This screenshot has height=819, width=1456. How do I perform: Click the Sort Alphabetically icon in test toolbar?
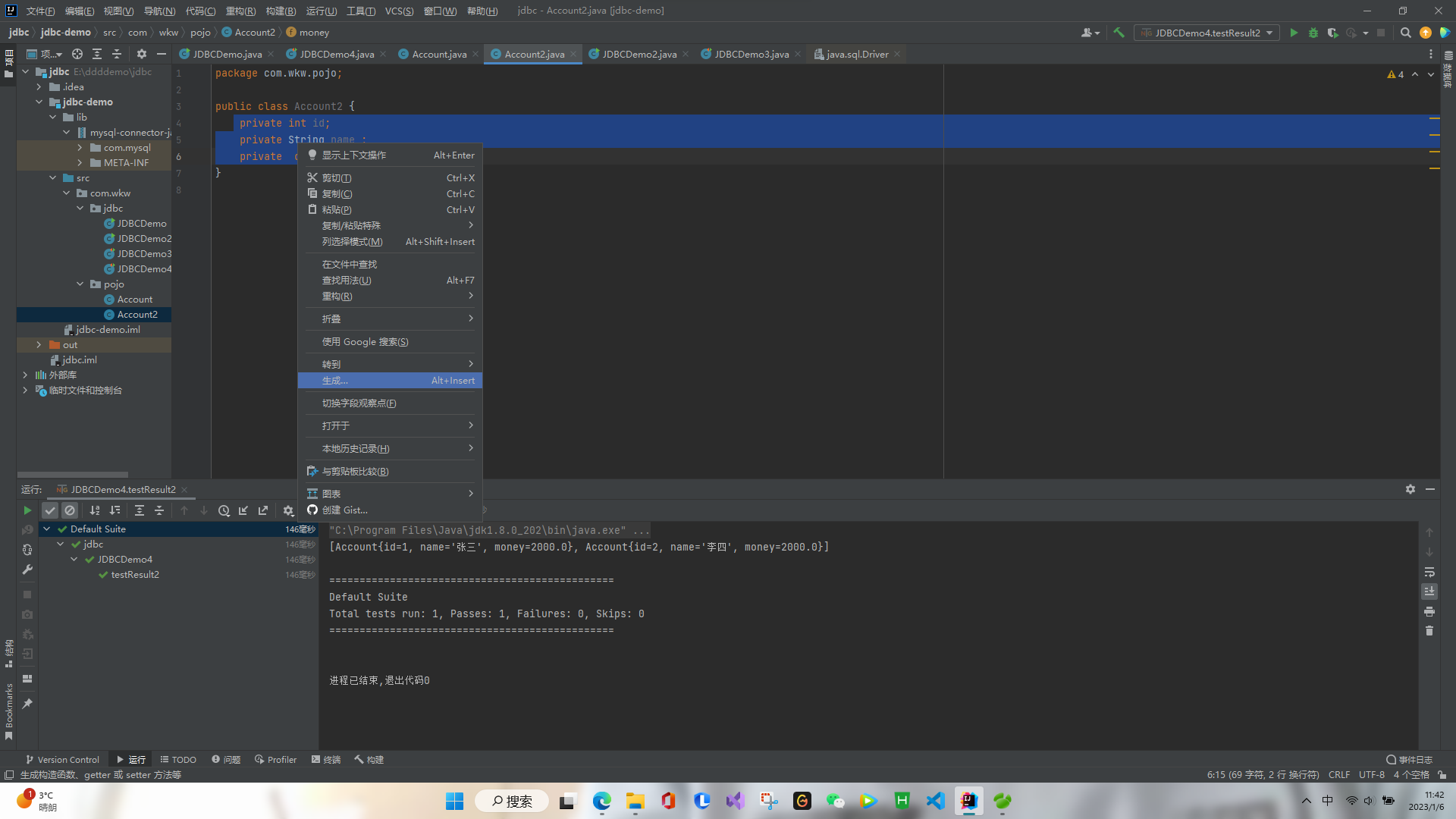tap(95, 510)
